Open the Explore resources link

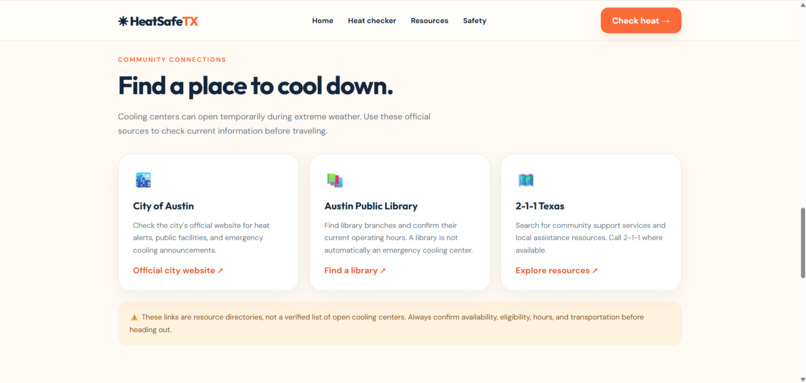coord(557,270)
